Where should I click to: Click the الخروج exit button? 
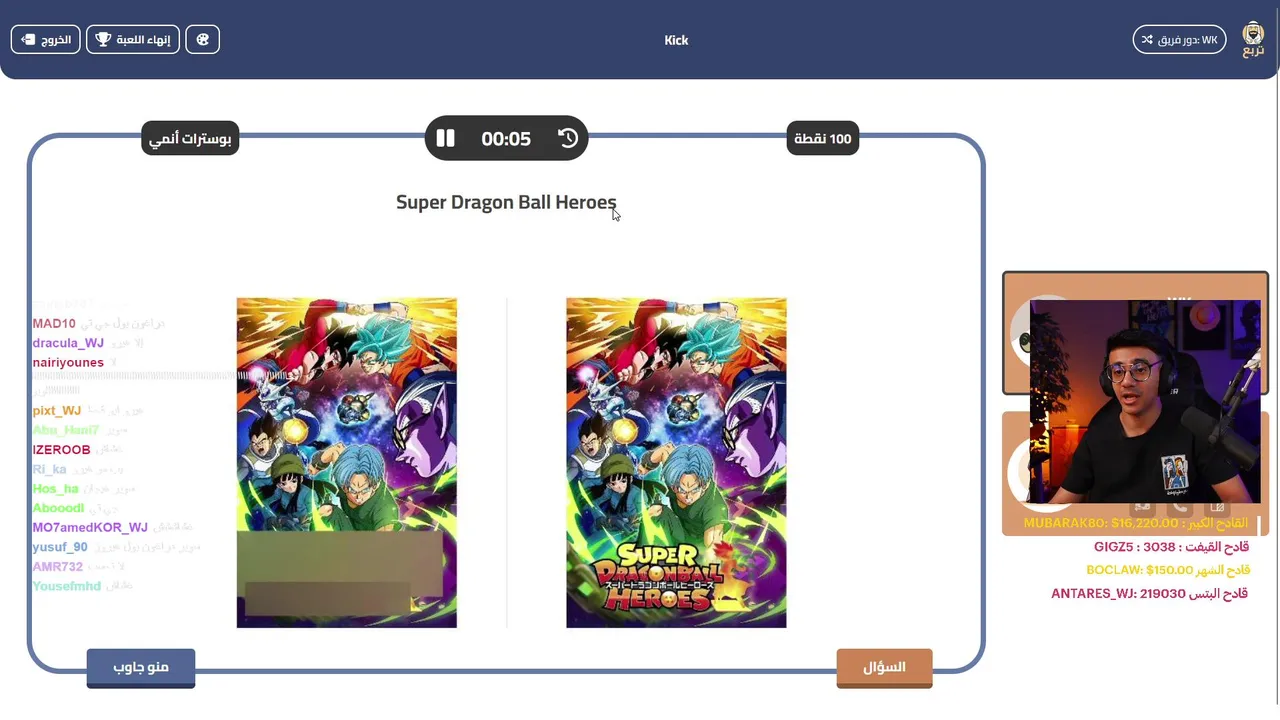tap(46, 40)
